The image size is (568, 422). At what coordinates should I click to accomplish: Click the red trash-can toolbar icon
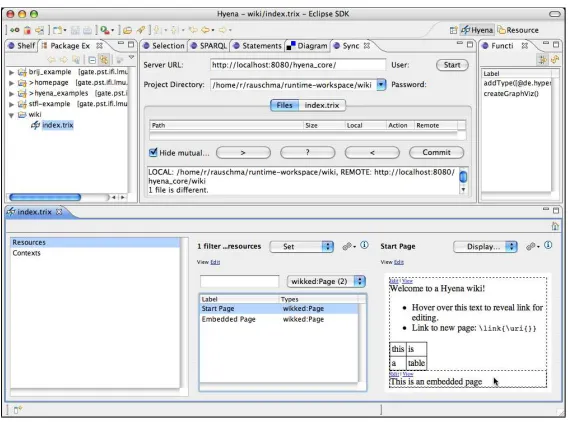click(28, 30)
